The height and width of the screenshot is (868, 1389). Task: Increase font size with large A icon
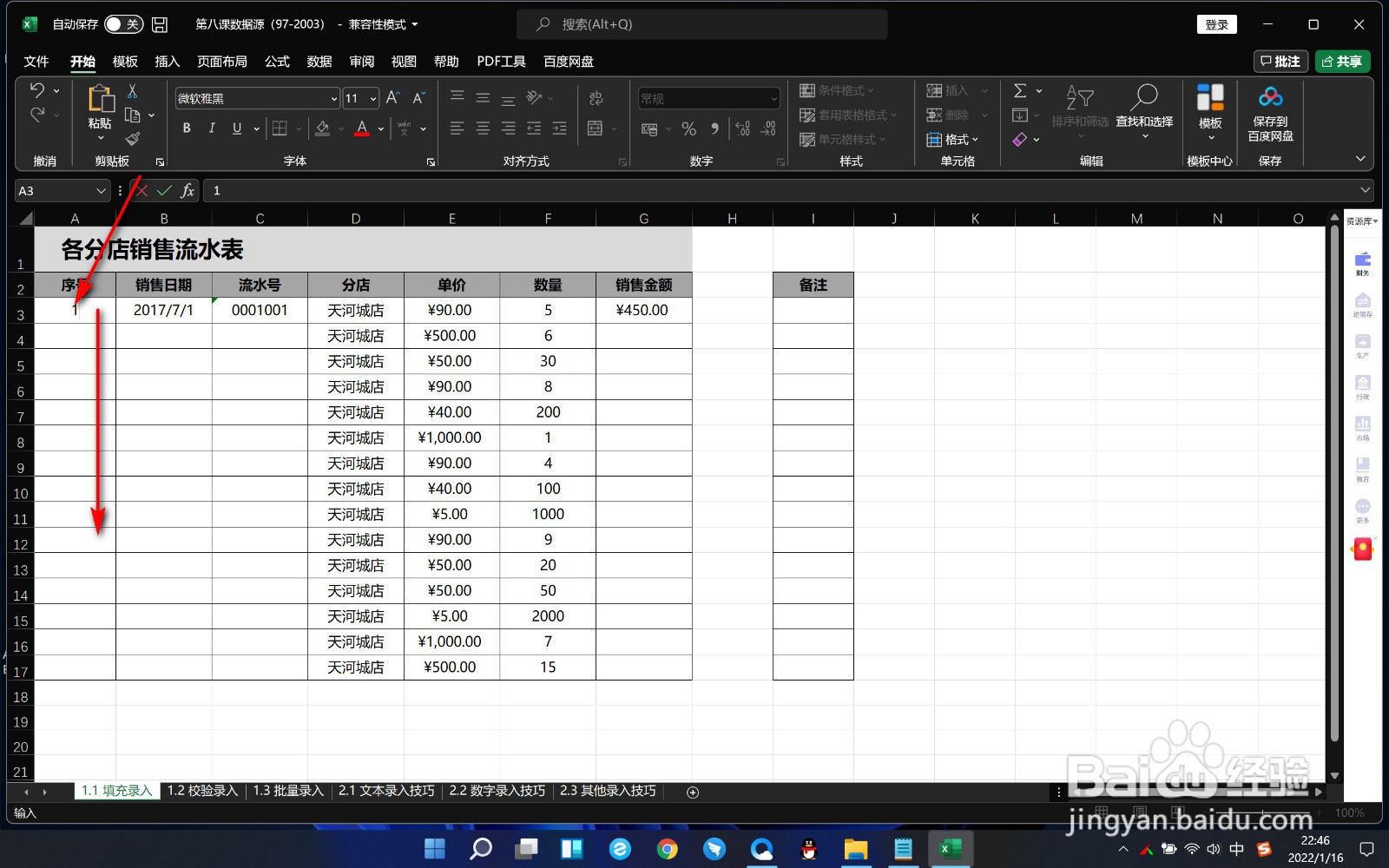tap(392, 98)
